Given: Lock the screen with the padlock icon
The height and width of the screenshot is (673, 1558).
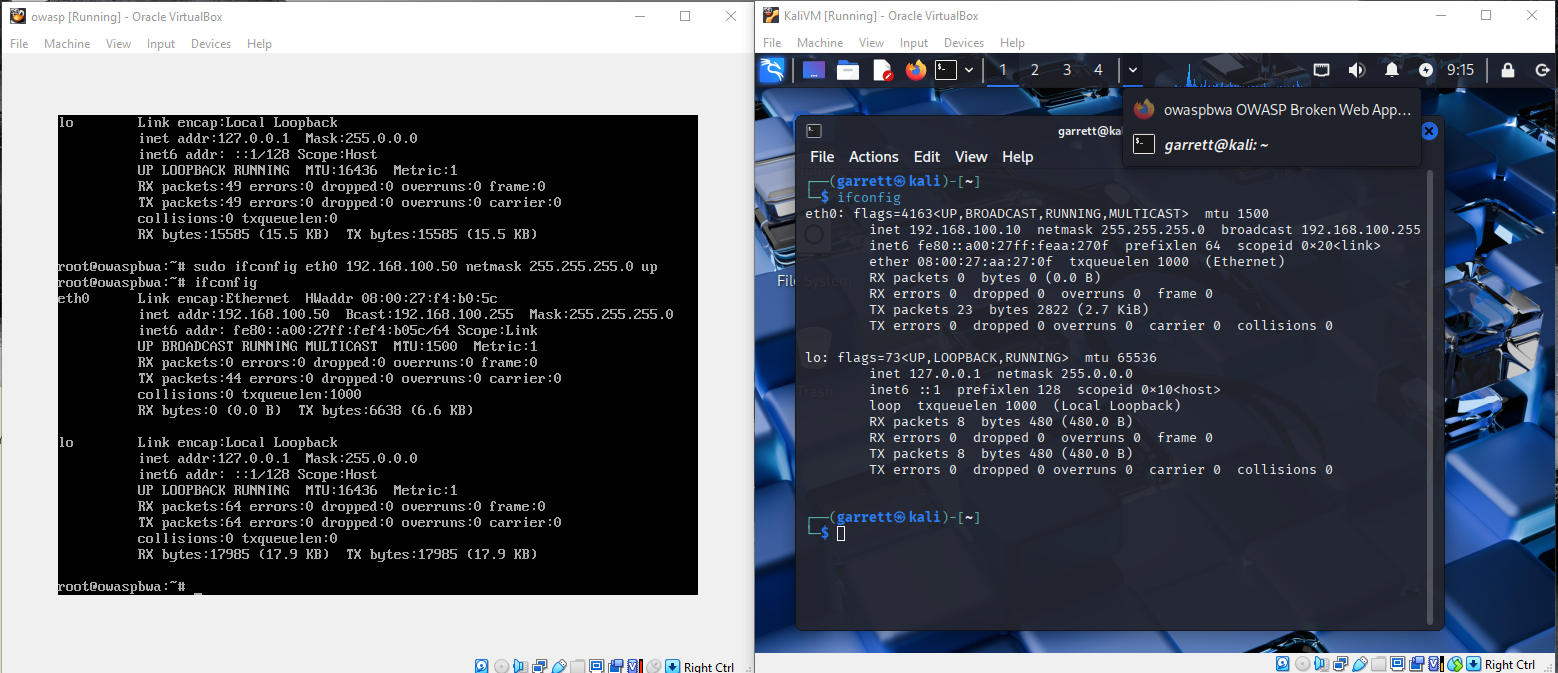Looking at the screenshot, I should click(x=1508, y=70).
